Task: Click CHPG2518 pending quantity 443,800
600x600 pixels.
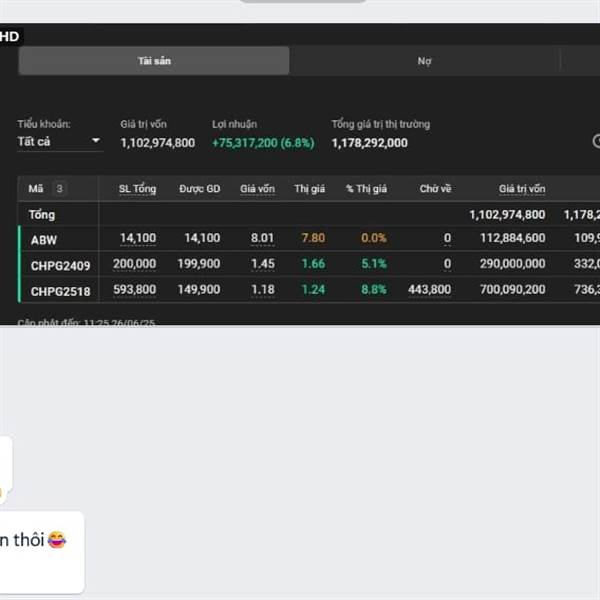Action: coord(429,289)
